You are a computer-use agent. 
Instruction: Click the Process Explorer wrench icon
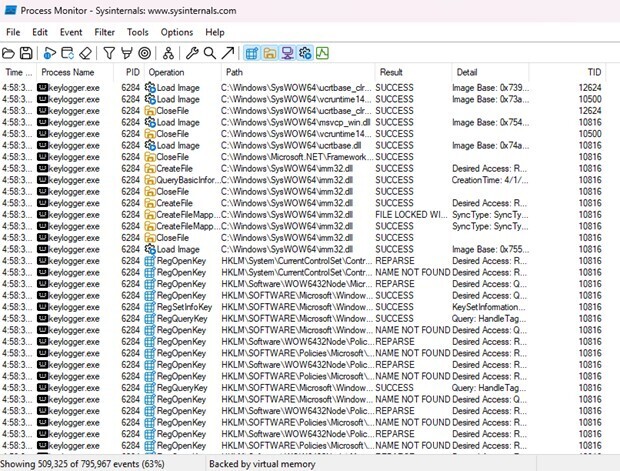coord(192,53)
